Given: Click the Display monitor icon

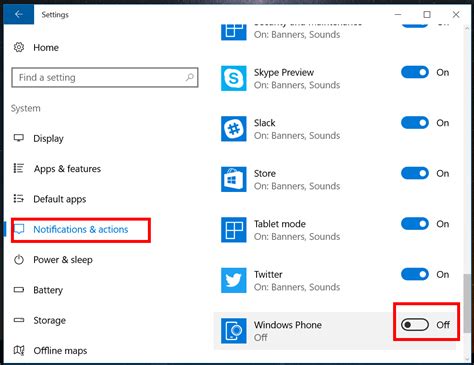Looking at the screenshot, I should tap(19, 138).
